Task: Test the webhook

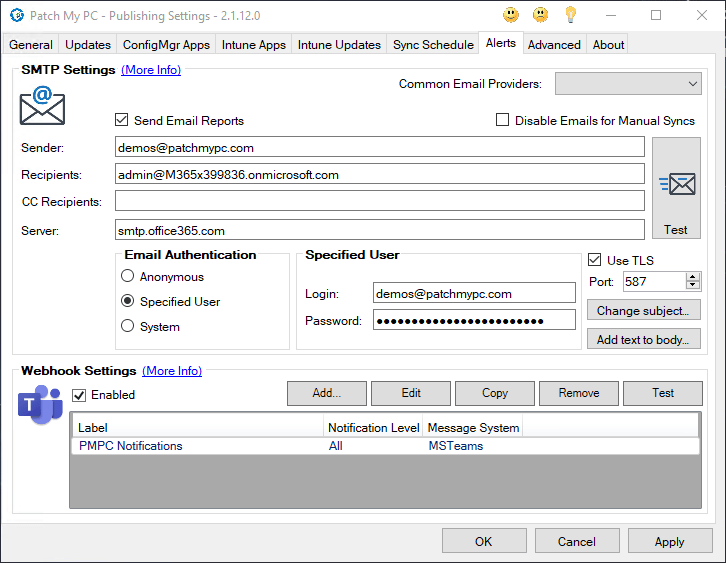Action: [x=663, y=393]
